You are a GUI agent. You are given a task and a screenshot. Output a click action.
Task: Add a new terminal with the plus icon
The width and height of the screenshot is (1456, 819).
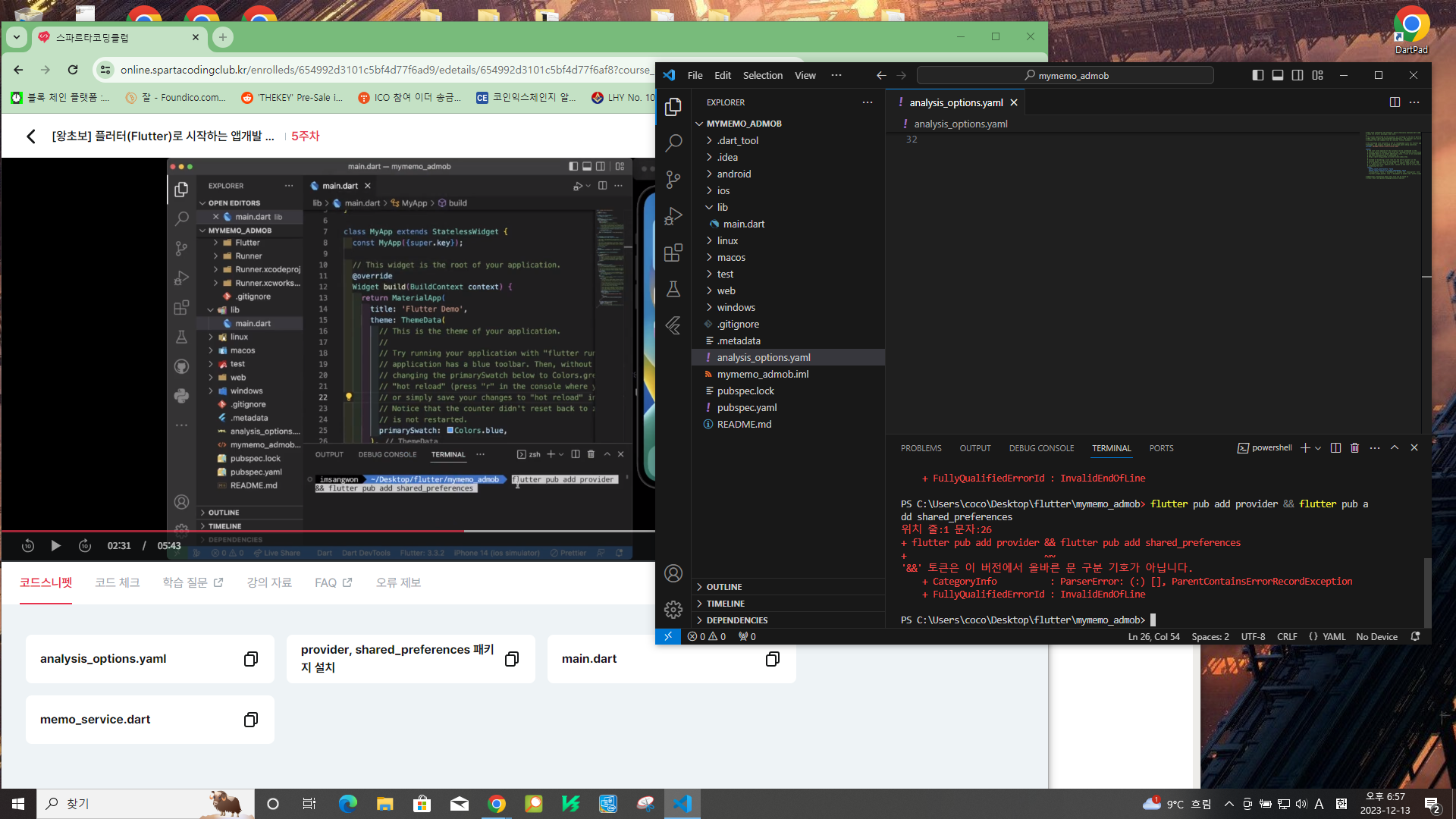[1305, 448]
